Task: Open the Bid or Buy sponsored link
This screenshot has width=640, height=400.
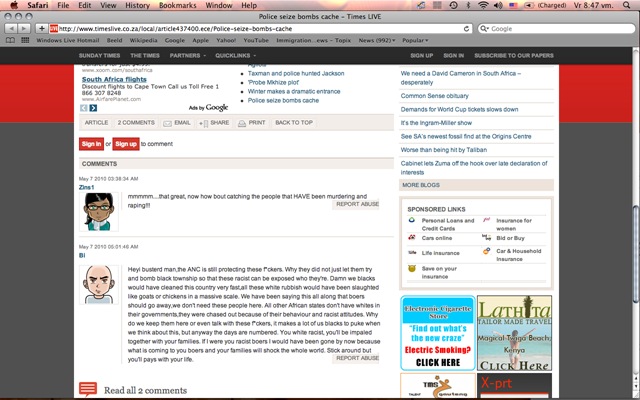Action: (510, 238)
